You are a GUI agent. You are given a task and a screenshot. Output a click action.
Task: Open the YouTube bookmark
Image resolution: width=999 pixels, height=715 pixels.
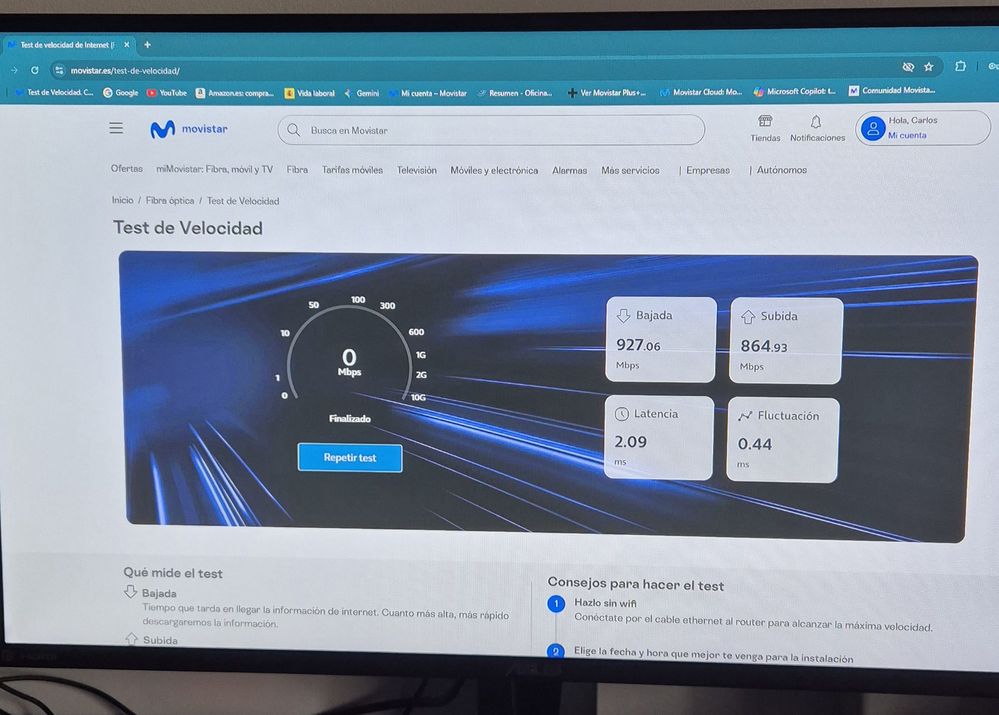coord(166,93)
